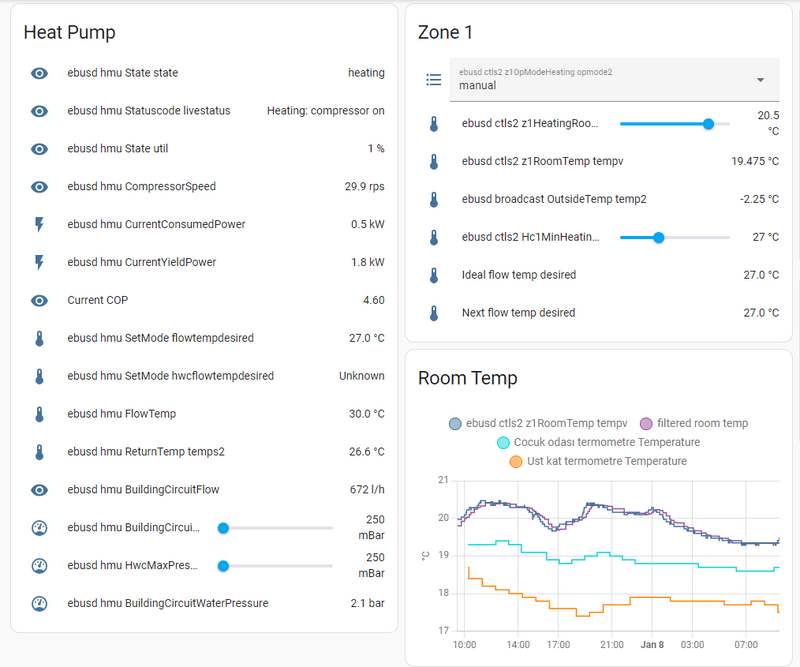Click the thermometer icon for OutsideTemp temp2
Screen dimensions: 800x667
pos(434,199)
